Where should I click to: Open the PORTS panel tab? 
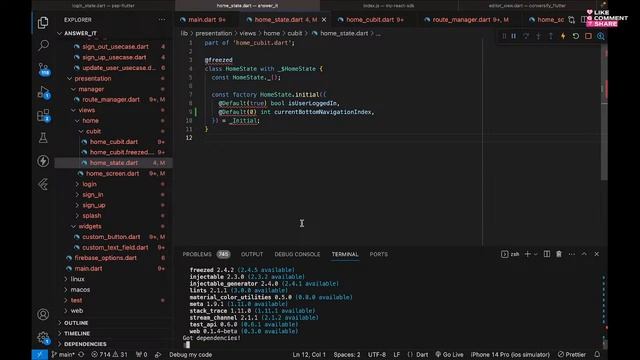coord(379,254)
